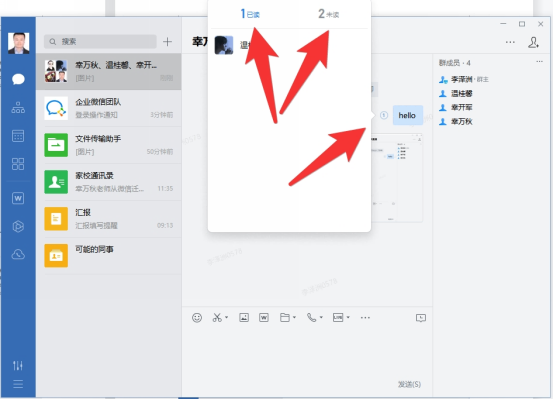This screenshot has width=554, height=399.
Task: Open the Meeting hexagon play icon
Action: point(18,226)
